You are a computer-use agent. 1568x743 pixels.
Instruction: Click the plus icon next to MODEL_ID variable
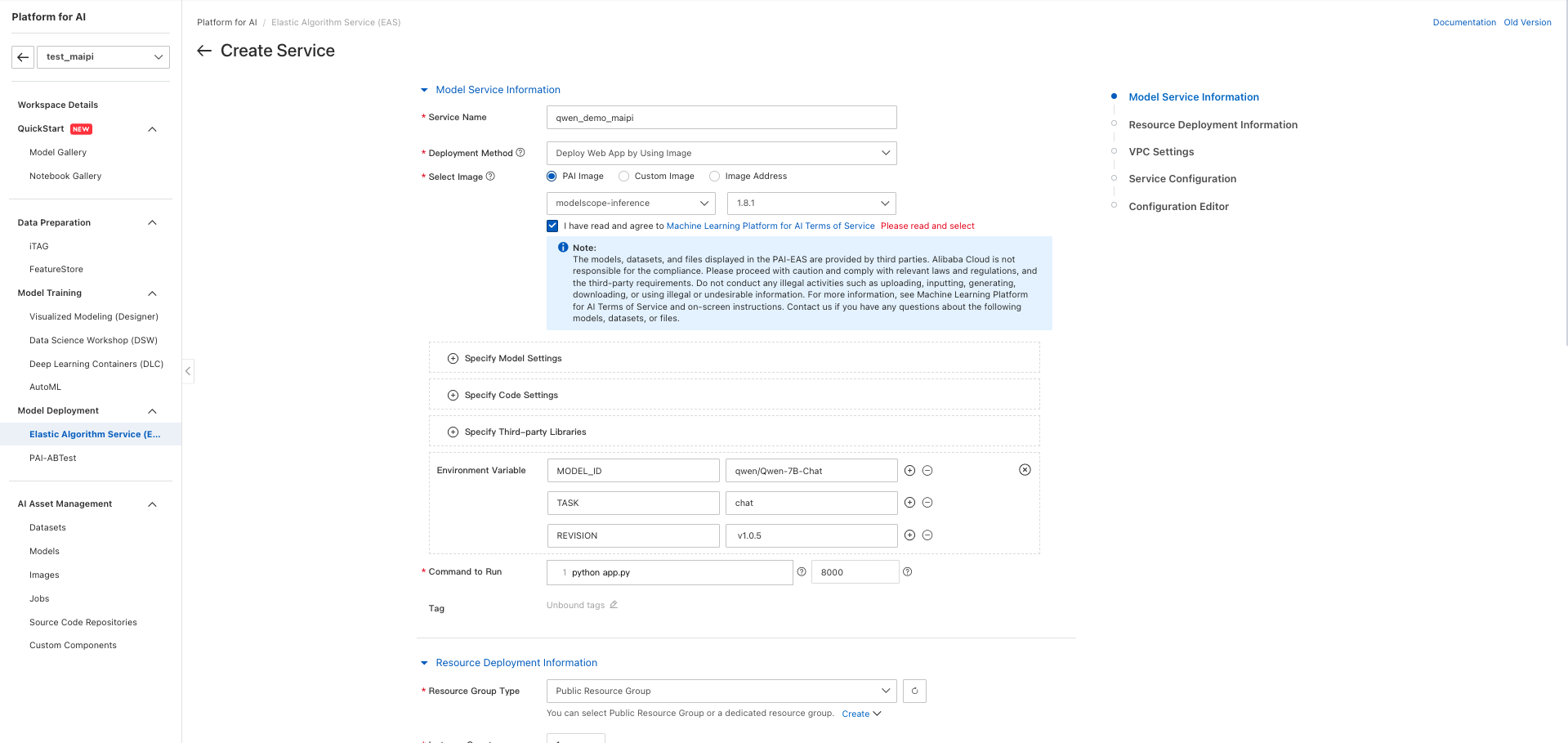coord(909,471)
